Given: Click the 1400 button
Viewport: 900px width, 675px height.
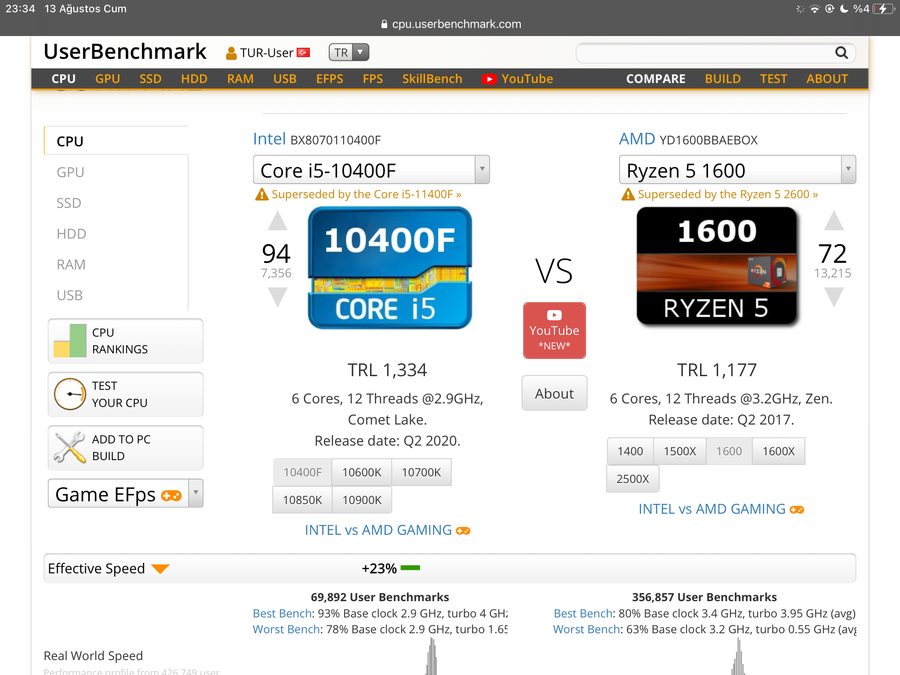Looking at the screenshot, I should point(630,451).
